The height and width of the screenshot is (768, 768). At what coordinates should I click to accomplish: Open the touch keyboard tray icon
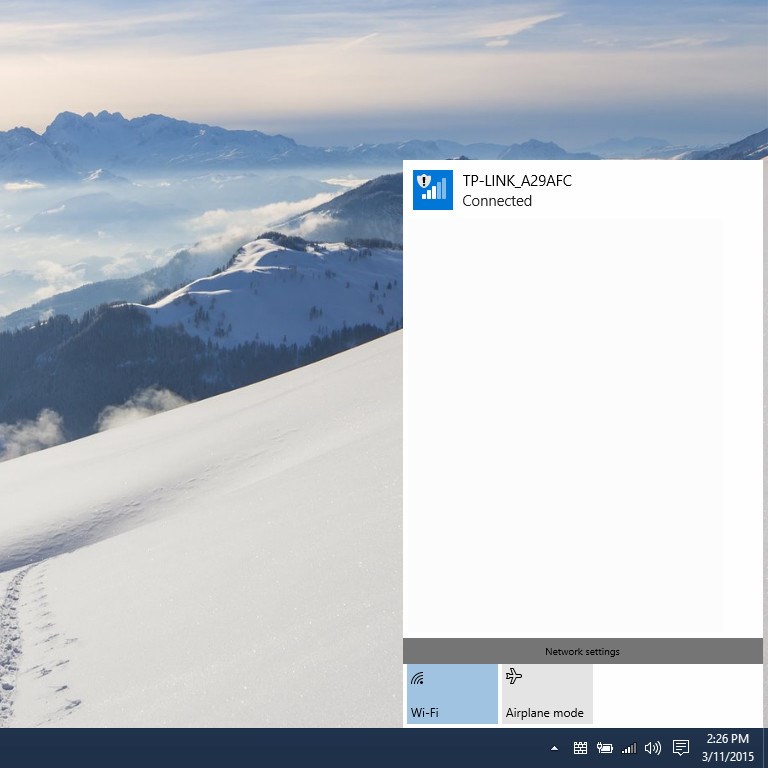[x=580, y=748]
